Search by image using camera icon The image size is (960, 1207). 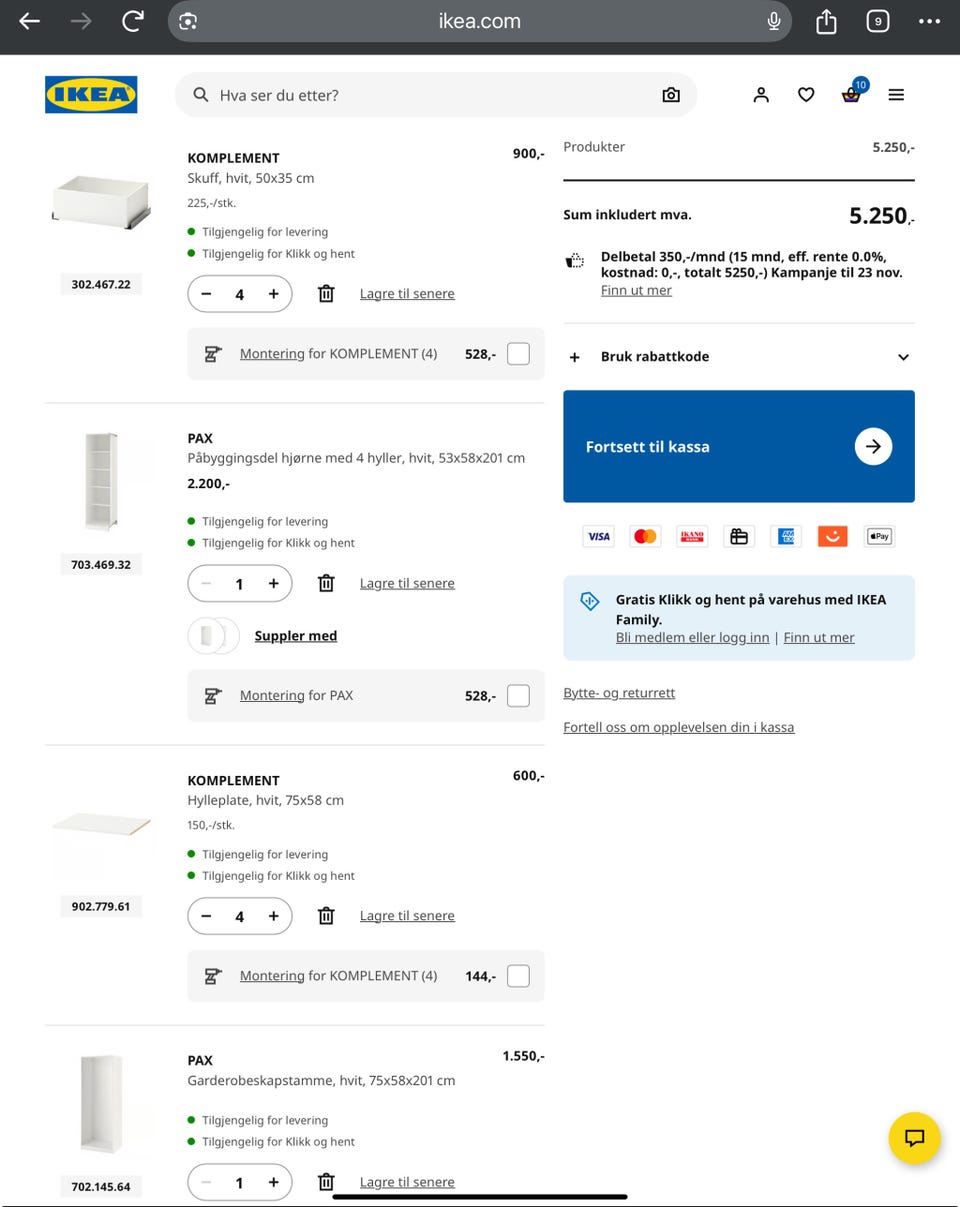671,95
